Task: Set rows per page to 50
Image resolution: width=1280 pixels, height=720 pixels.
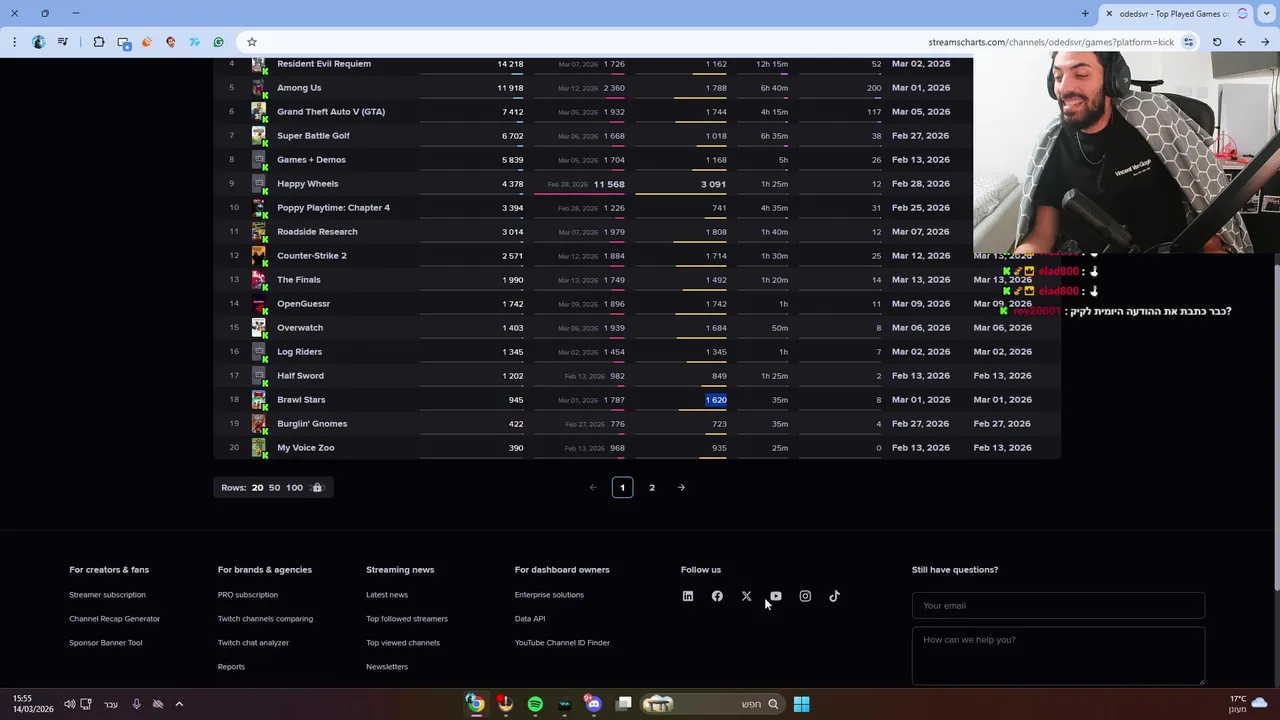Action: 274,488
